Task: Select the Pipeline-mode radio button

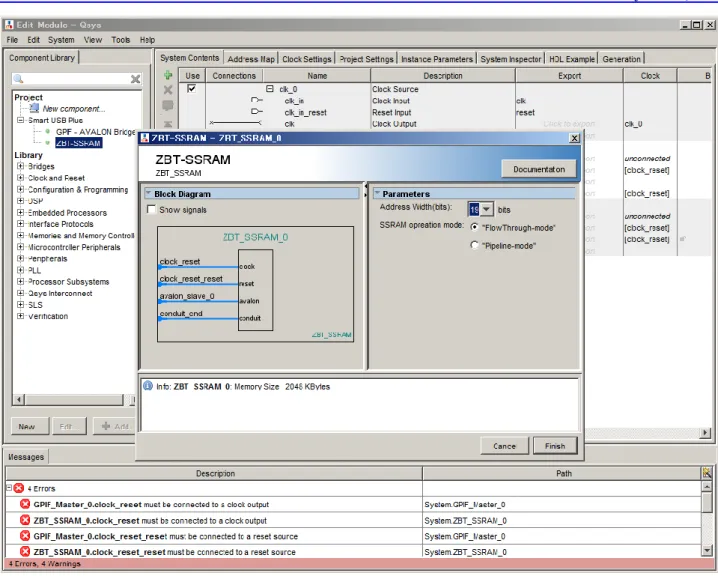Action: click(474, 245)
